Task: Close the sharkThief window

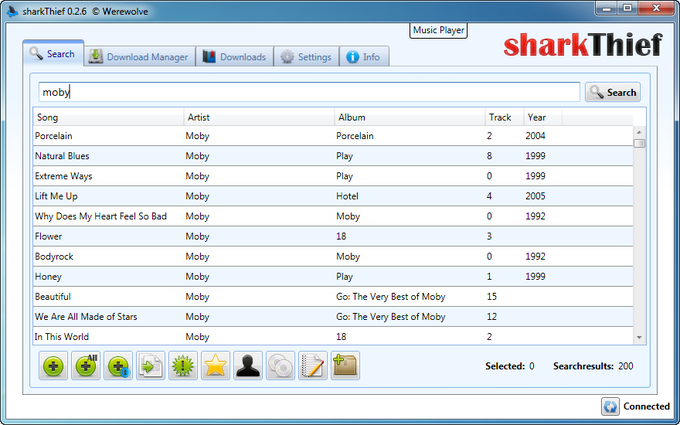Action: (x=656, y=8)
